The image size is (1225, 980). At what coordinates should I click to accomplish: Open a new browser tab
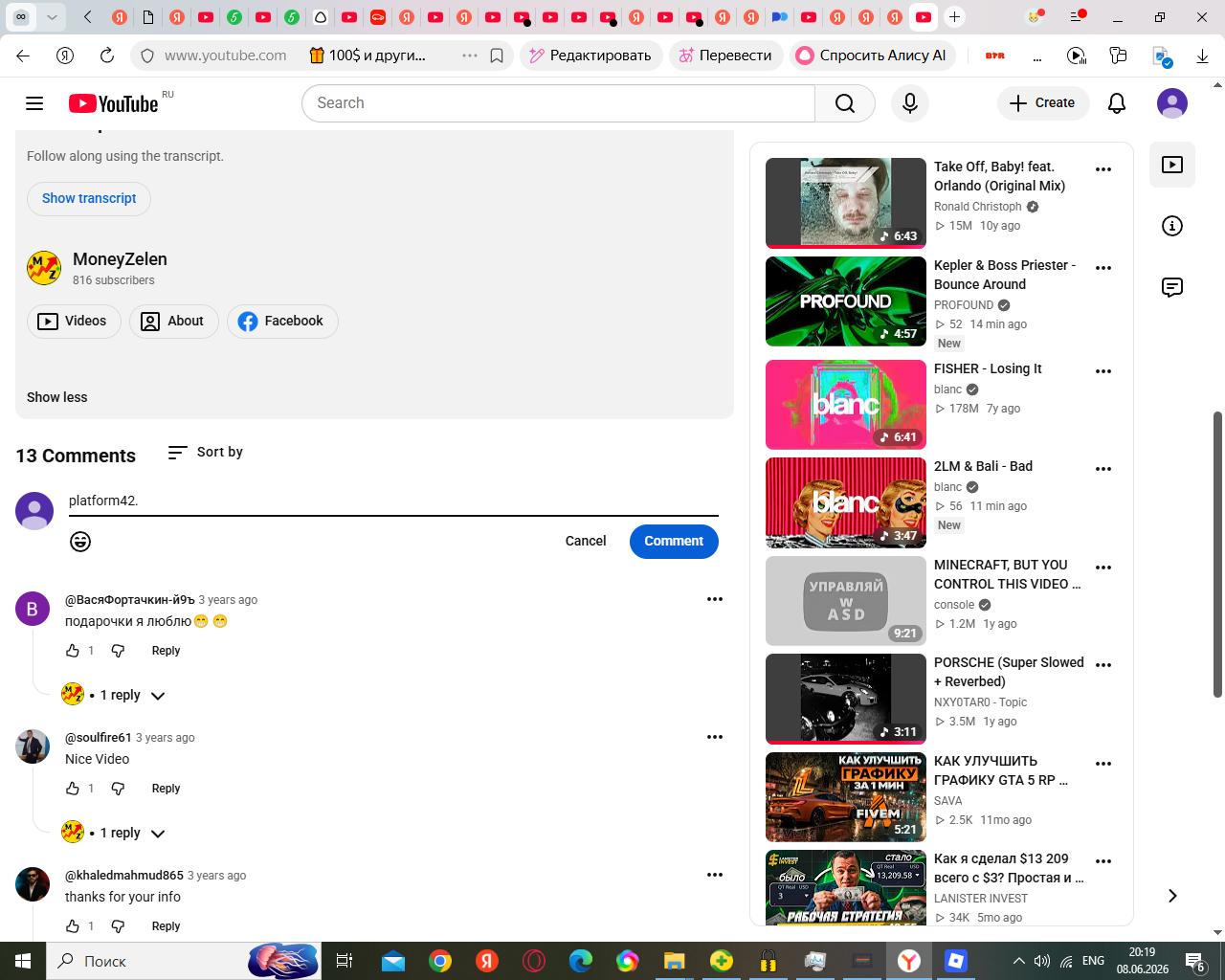pyautogui.click(x=954, y=17)
